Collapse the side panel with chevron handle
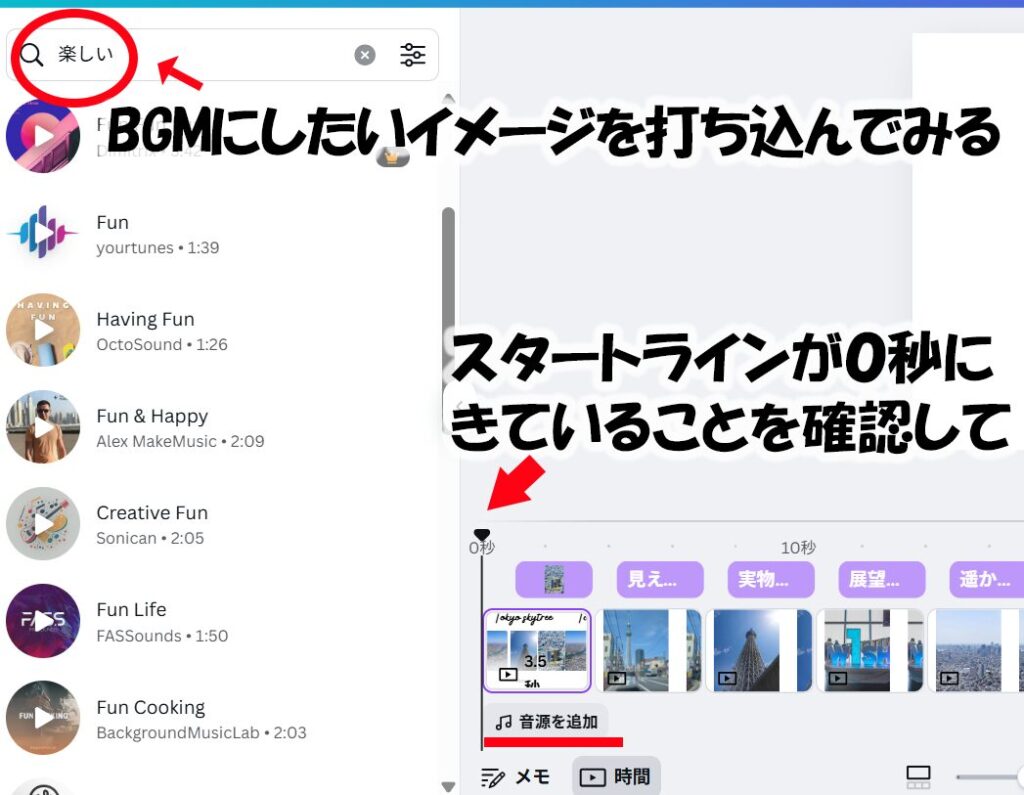This screenshot has height=795, width=1024. click(458, 408)
